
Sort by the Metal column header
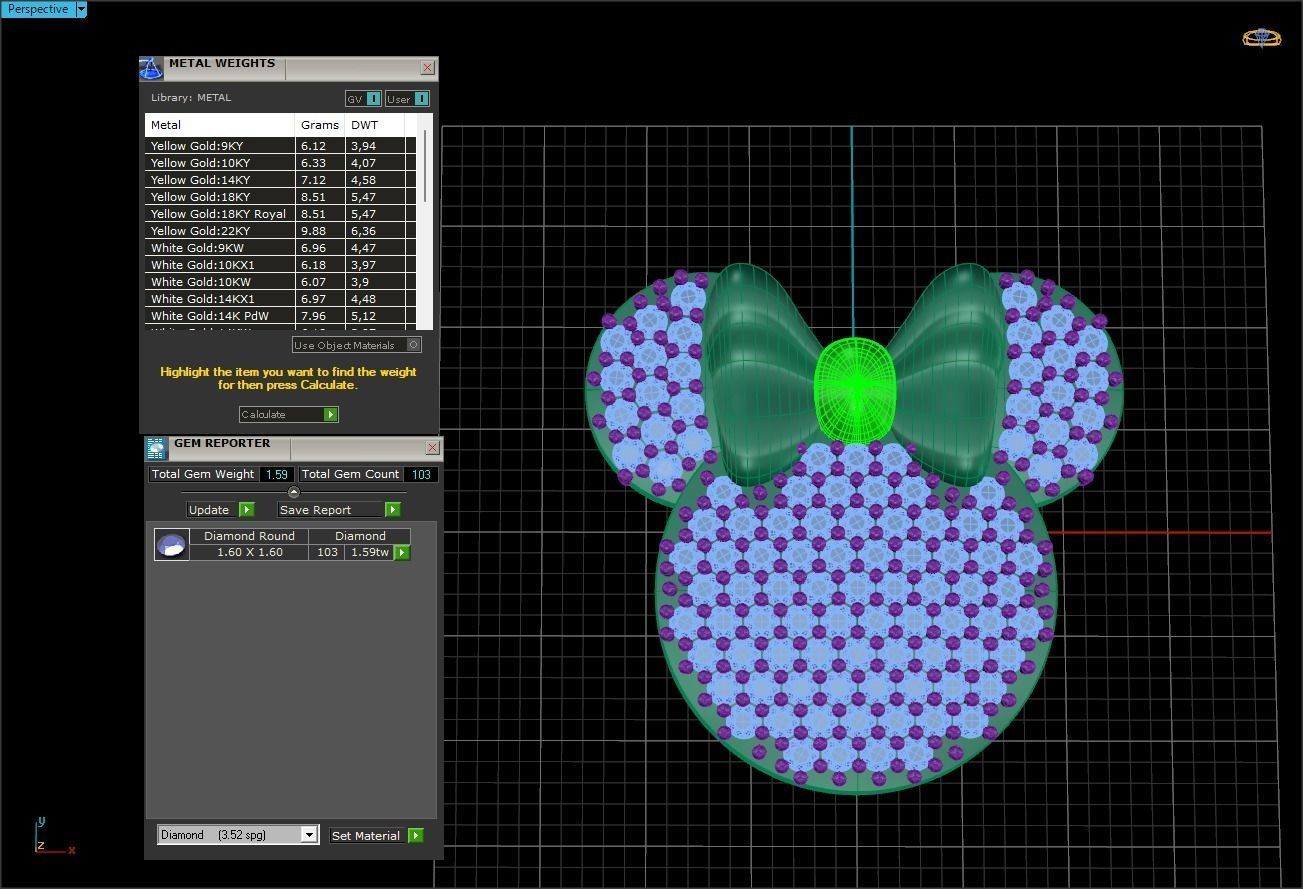point(220,125)
